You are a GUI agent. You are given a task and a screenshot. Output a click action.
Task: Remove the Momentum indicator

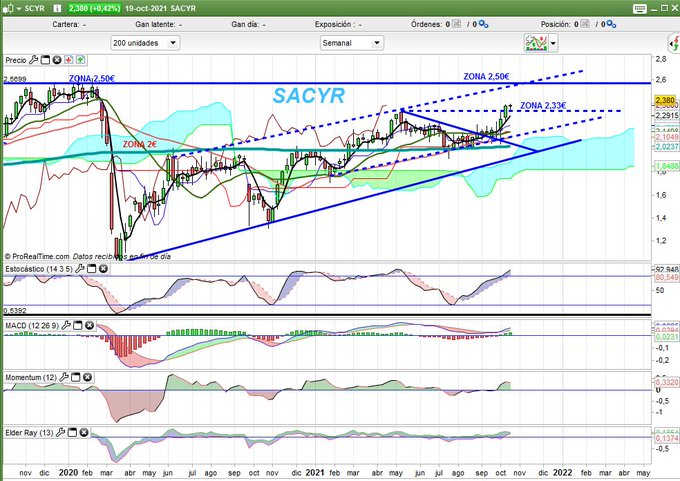[87, 377]
